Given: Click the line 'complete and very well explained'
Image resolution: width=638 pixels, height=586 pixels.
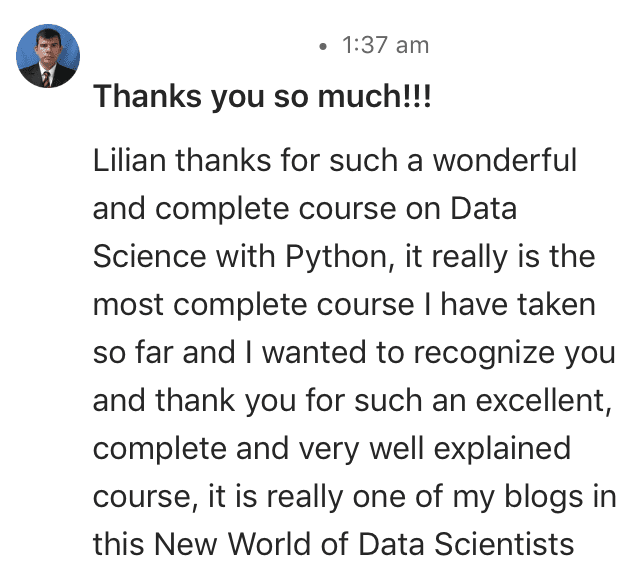Looking at the screenshot, I should point(332,449).
